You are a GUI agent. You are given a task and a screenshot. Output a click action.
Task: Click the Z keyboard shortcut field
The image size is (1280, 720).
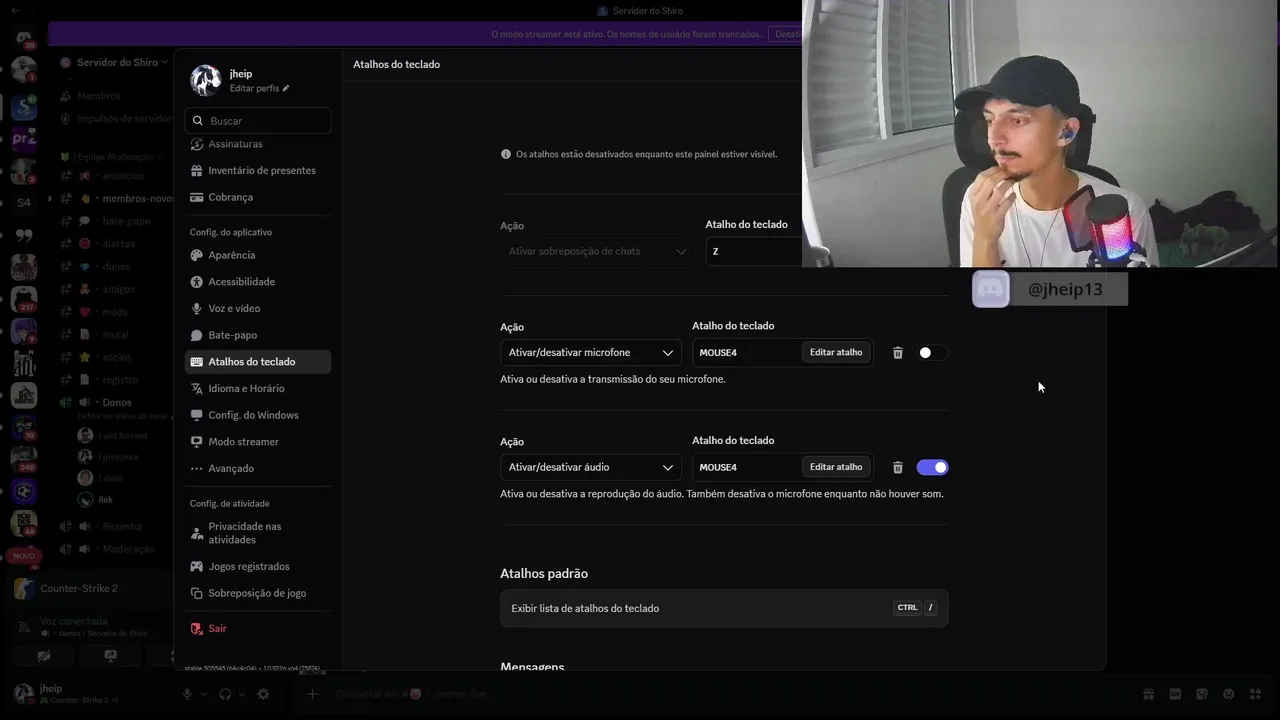pos(754,251)
